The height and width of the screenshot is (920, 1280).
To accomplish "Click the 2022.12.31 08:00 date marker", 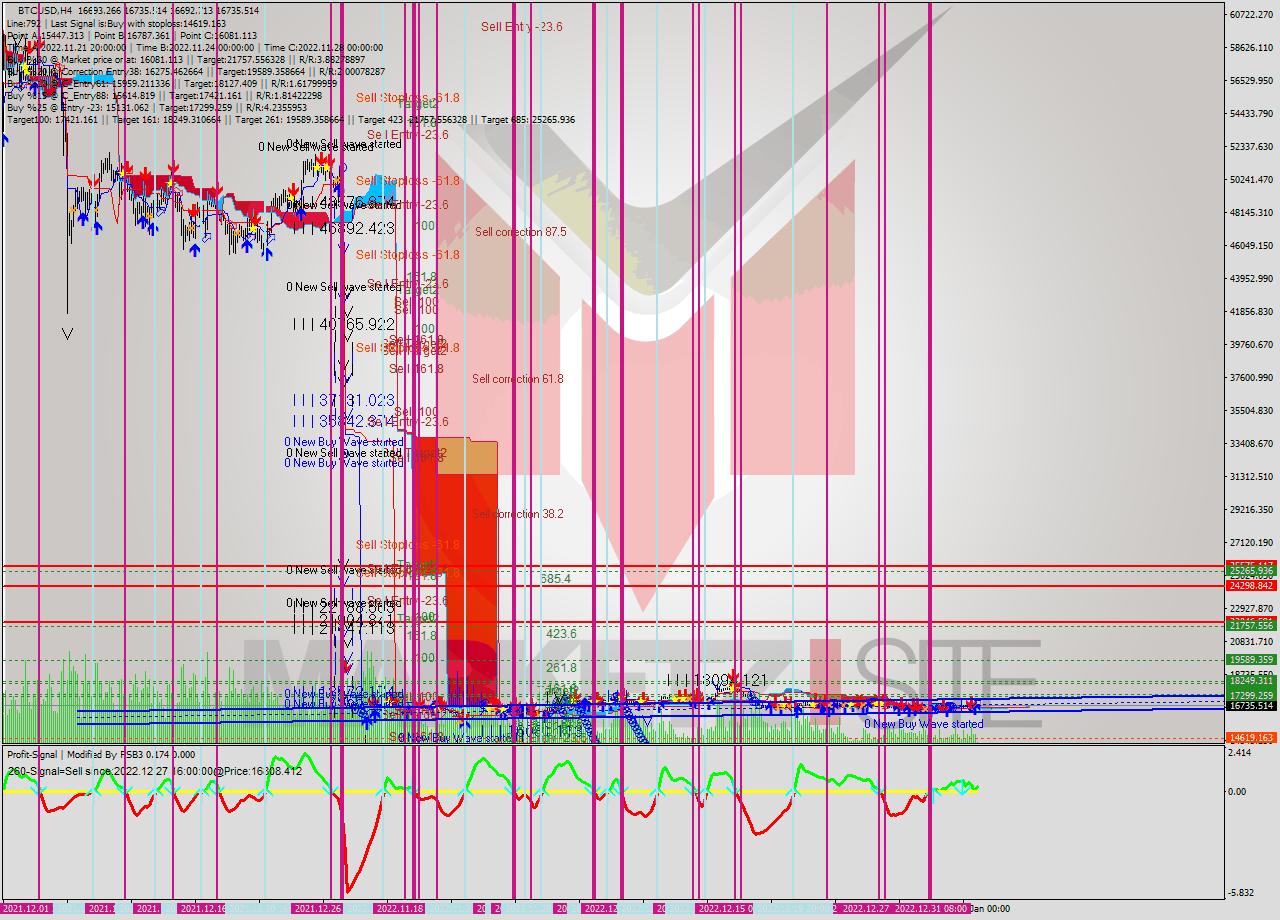I will pyautogui.click(x=931, y=908).
